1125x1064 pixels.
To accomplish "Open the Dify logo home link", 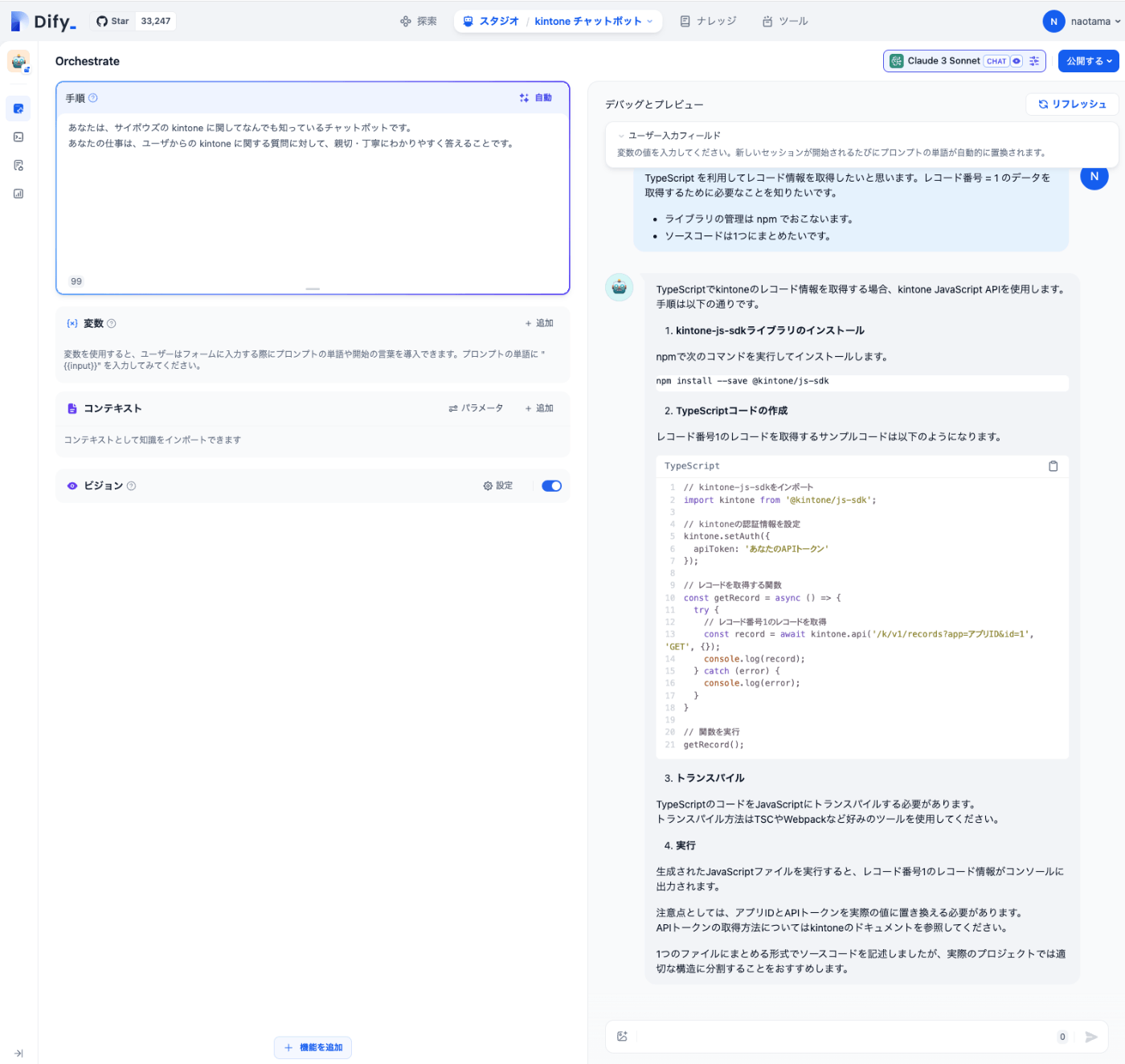I will (x=43, y=22).
